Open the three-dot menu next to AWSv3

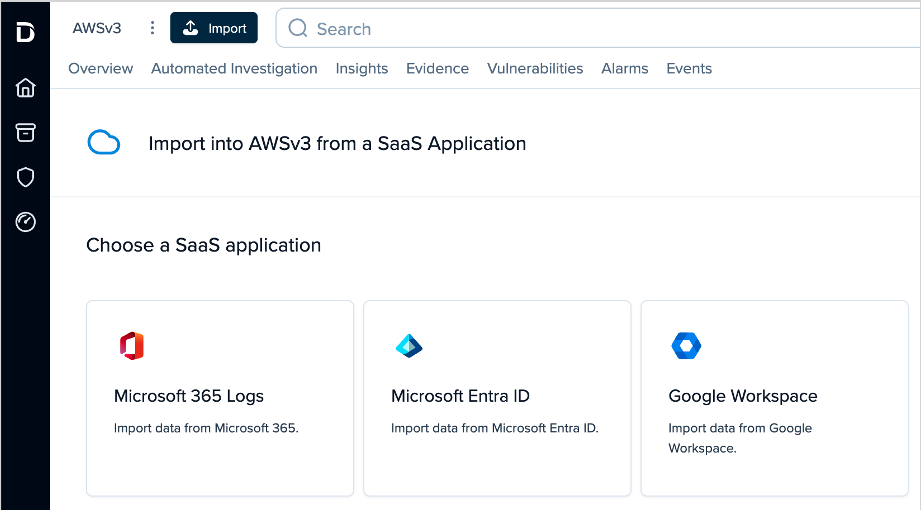click(152, 28)
